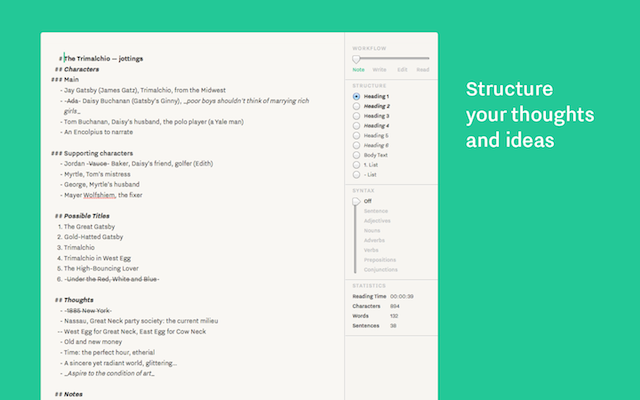Click the Reading Time statistic 00:00:39
Screen dimensions: 640x400
coord(402,296)
